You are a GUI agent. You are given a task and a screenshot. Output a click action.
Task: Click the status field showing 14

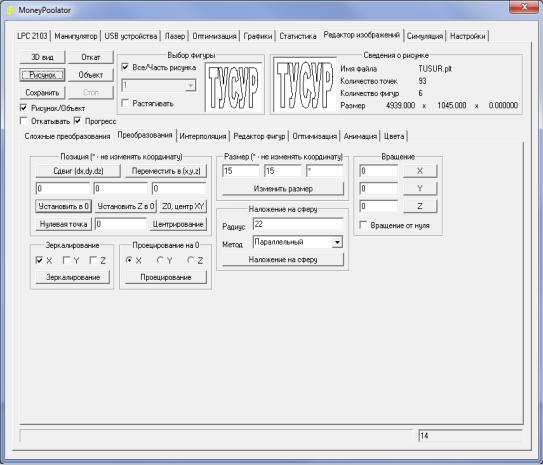[470, 436]
